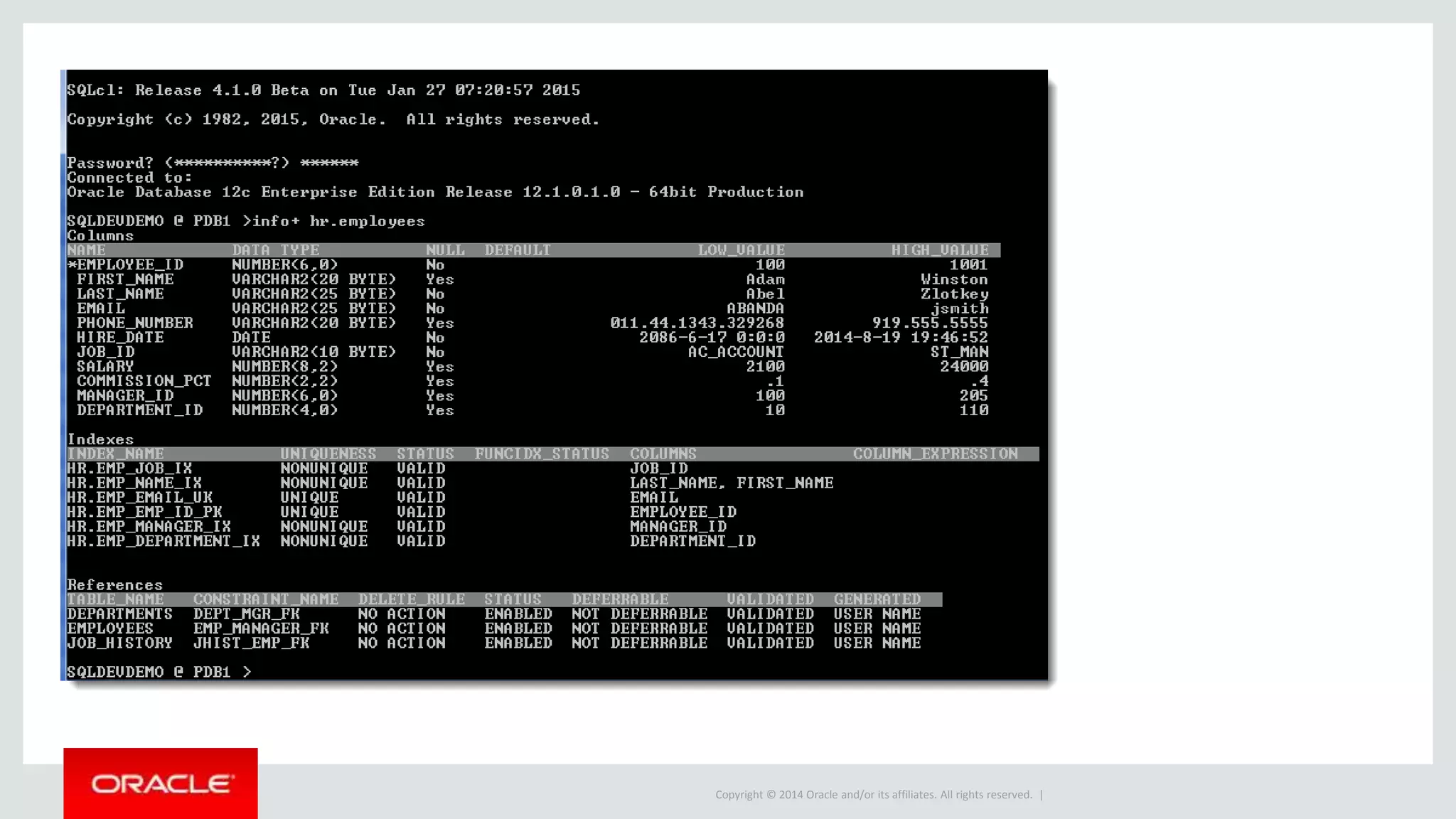Click the DATA TYPE column header

pyautogui.click(x=275, y=250)
